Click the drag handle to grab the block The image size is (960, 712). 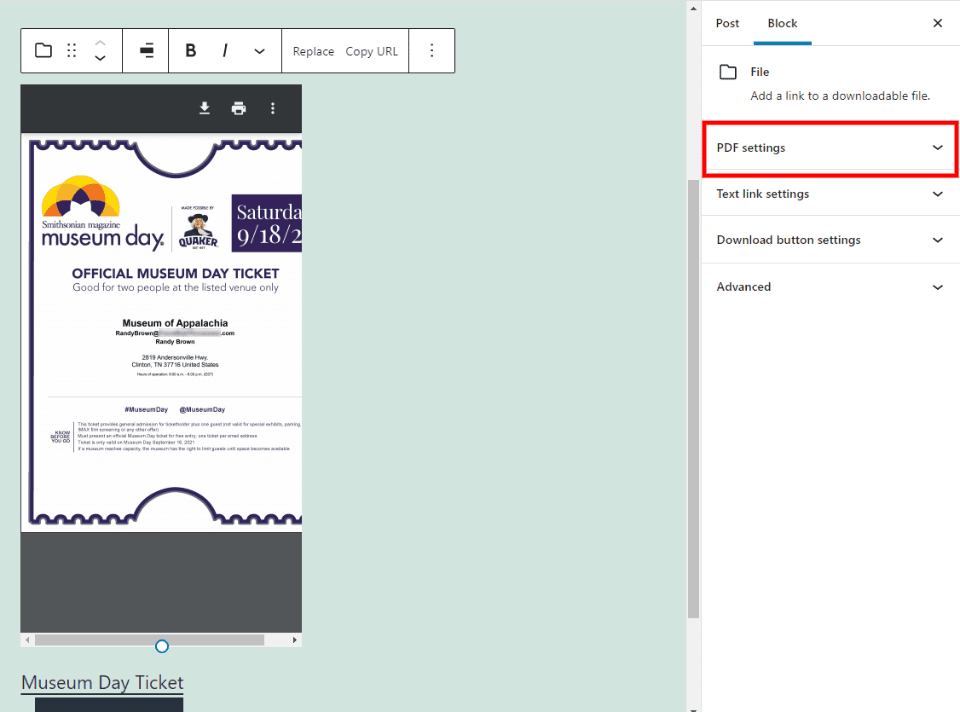pos(72,50)
